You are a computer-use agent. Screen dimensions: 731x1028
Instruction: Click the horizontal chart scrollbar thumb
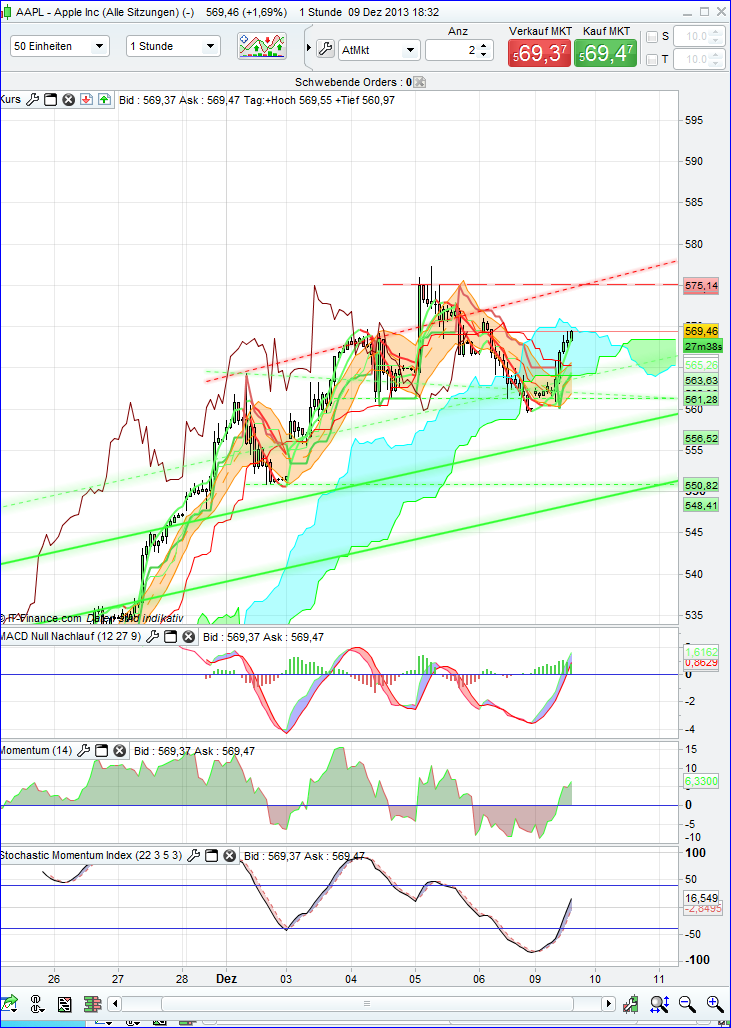367,1004
